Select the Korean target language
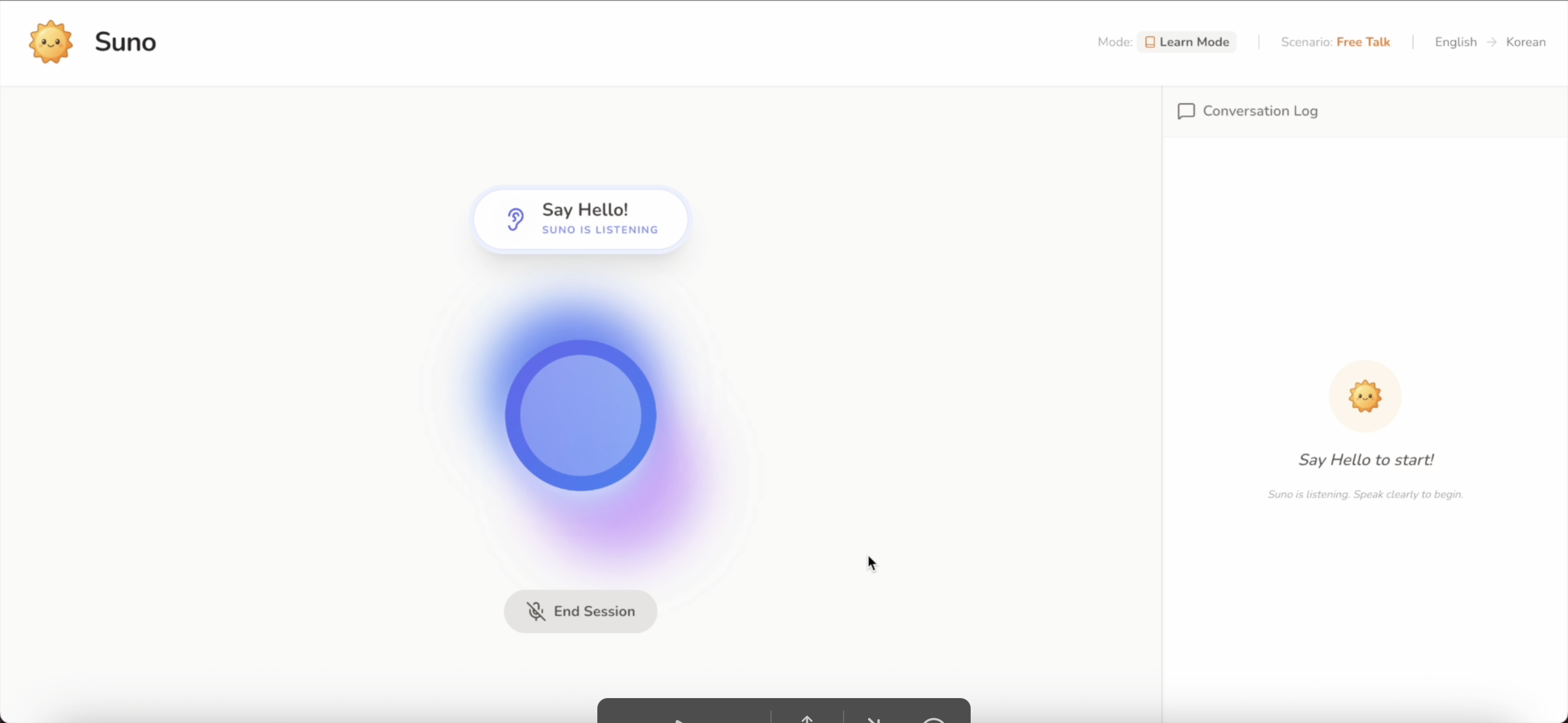1568x723 pixels. coord(1525,42)
